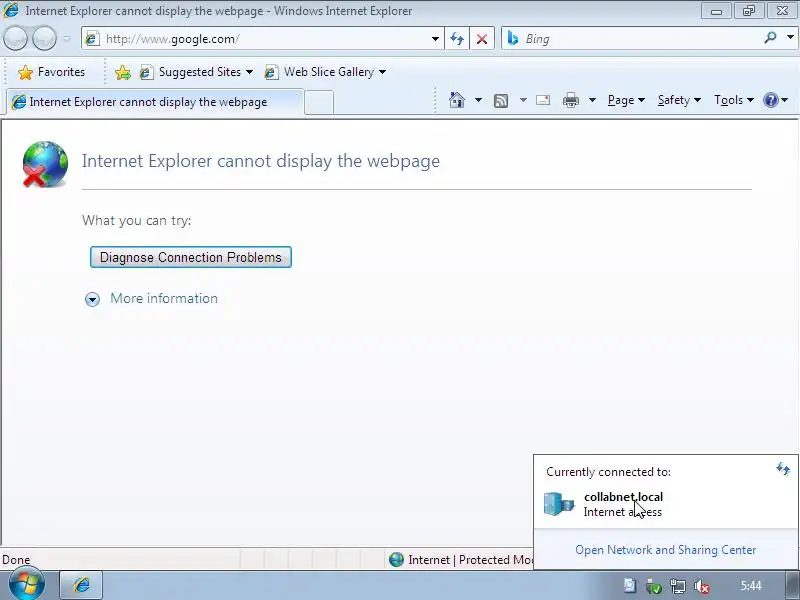Click the muted volume tray icon
The image size is (800, 600).
coord(702,587)
